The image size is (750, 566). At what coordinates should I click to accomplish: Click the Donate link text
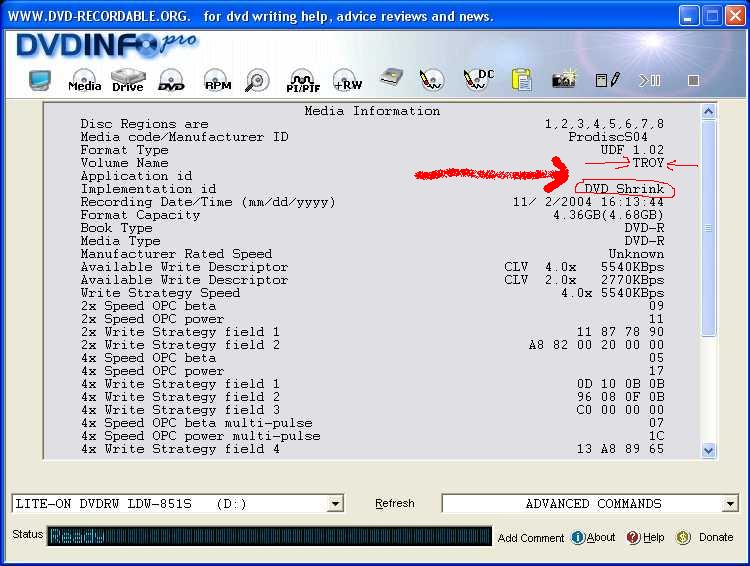pyautogui.click(x=716, y=537)
